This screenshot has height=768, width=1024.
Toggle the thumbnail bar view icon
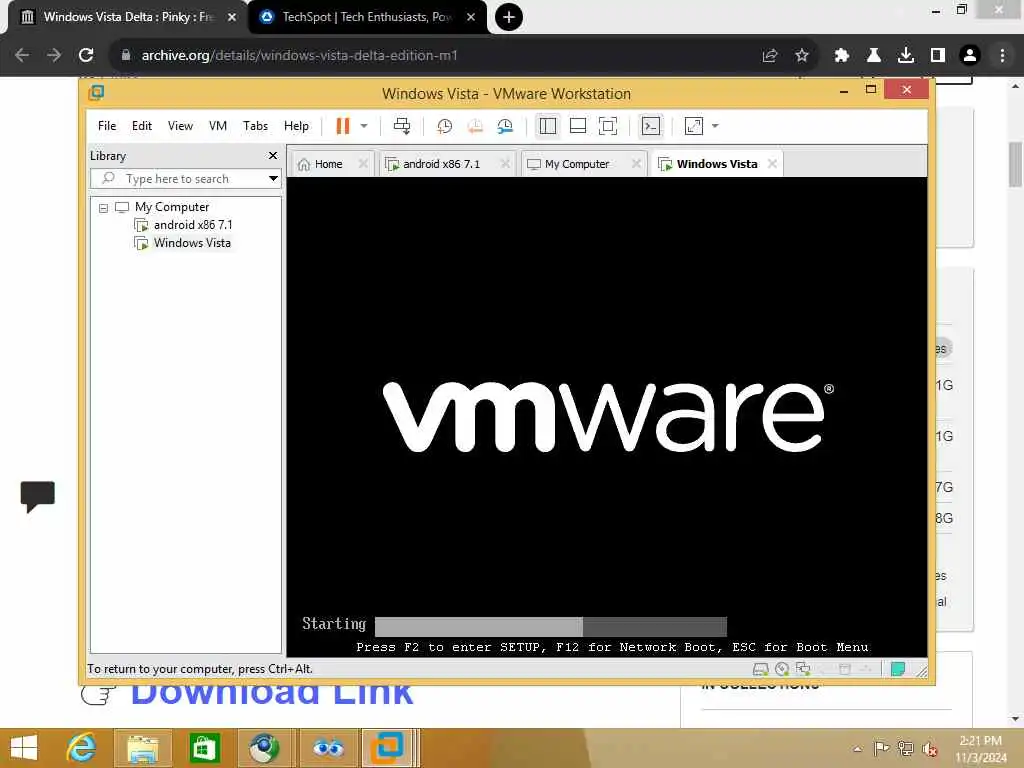(578, 126)
